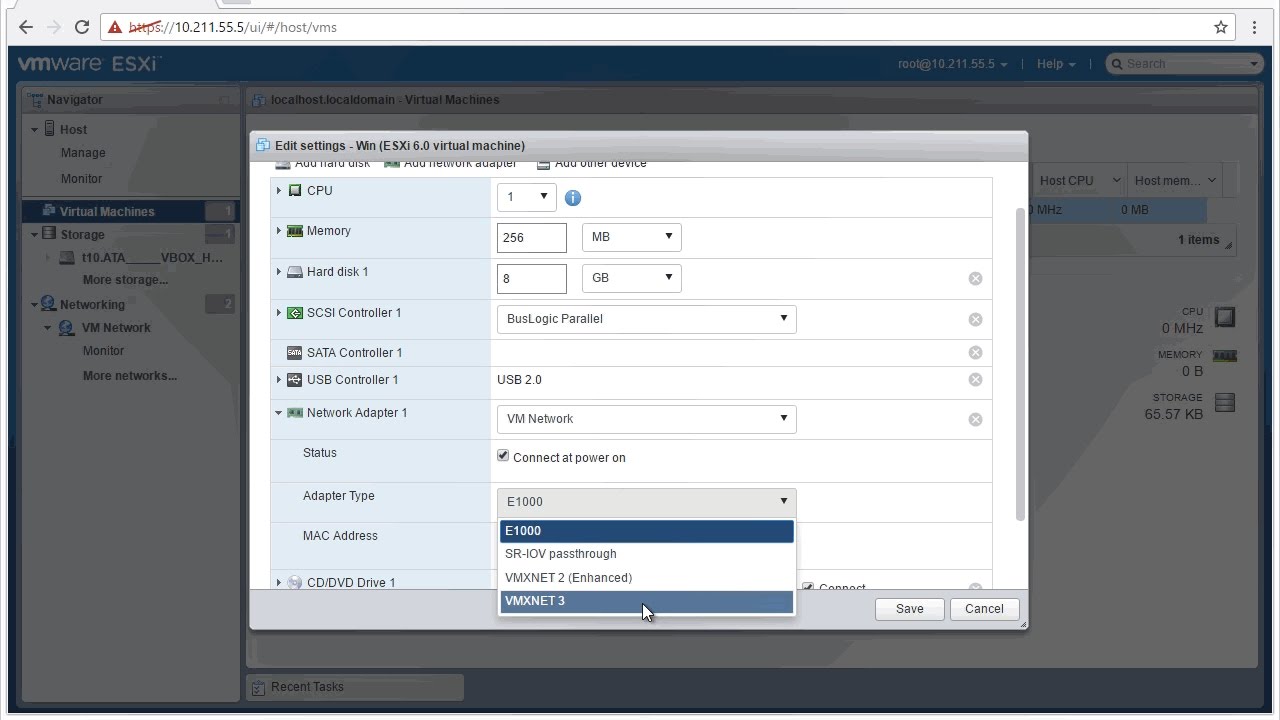The image size is (1280, 720).
Task: Open the disk size unit GB dropdown
Action: [631, 278]
